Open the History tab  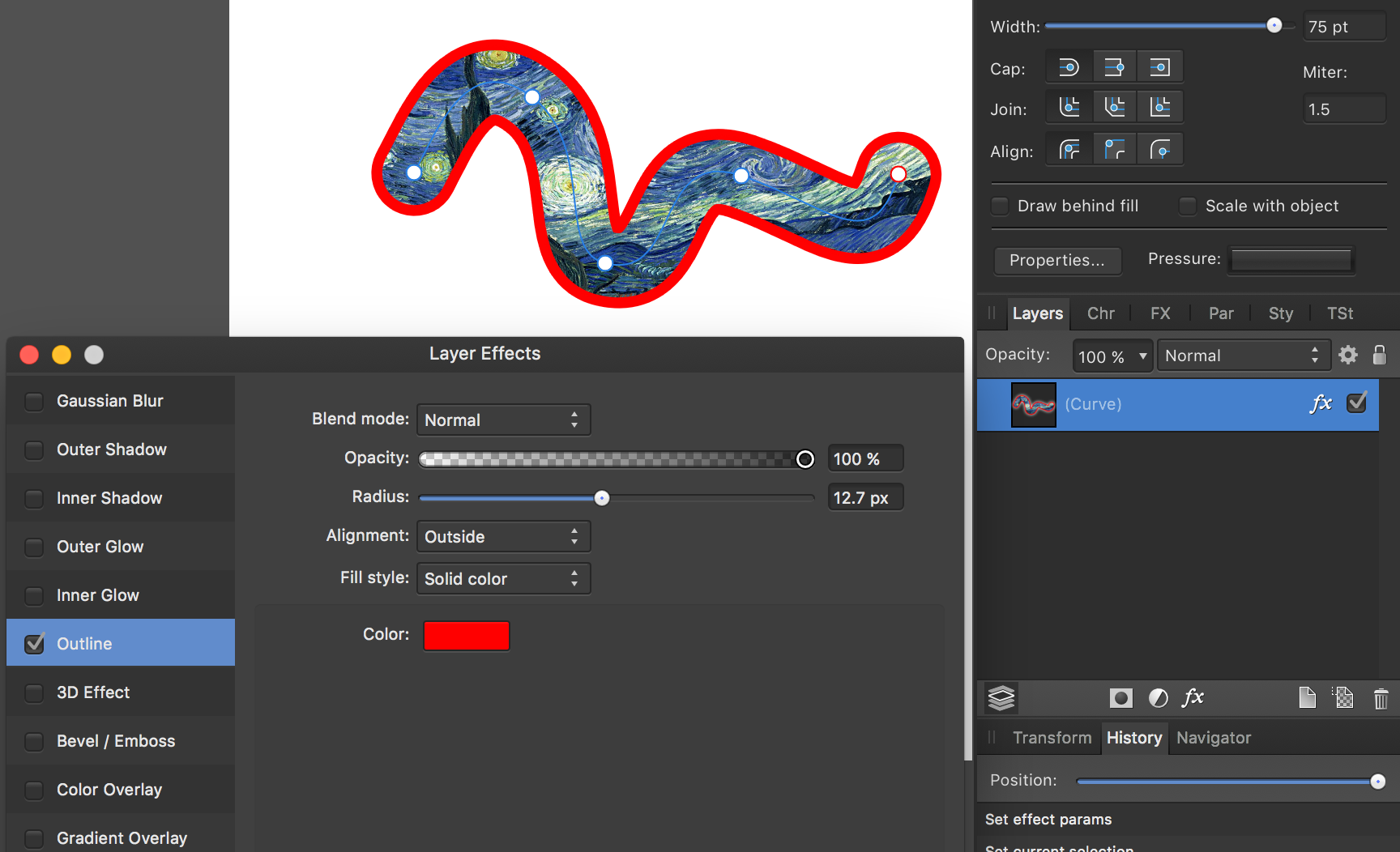click(x=1134, y=738)
